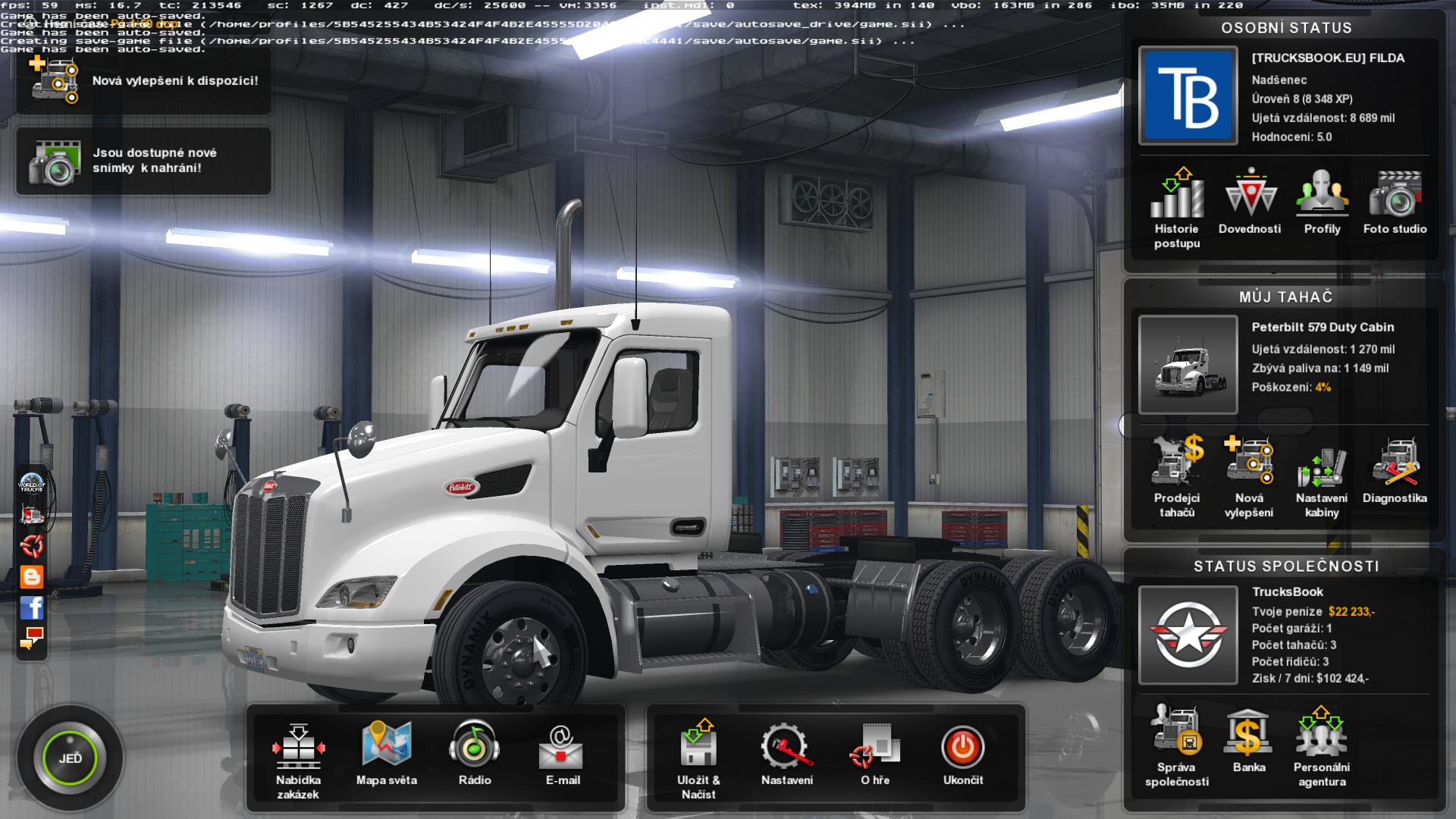Click the "TrucksBook" company name

(1287, 592)
